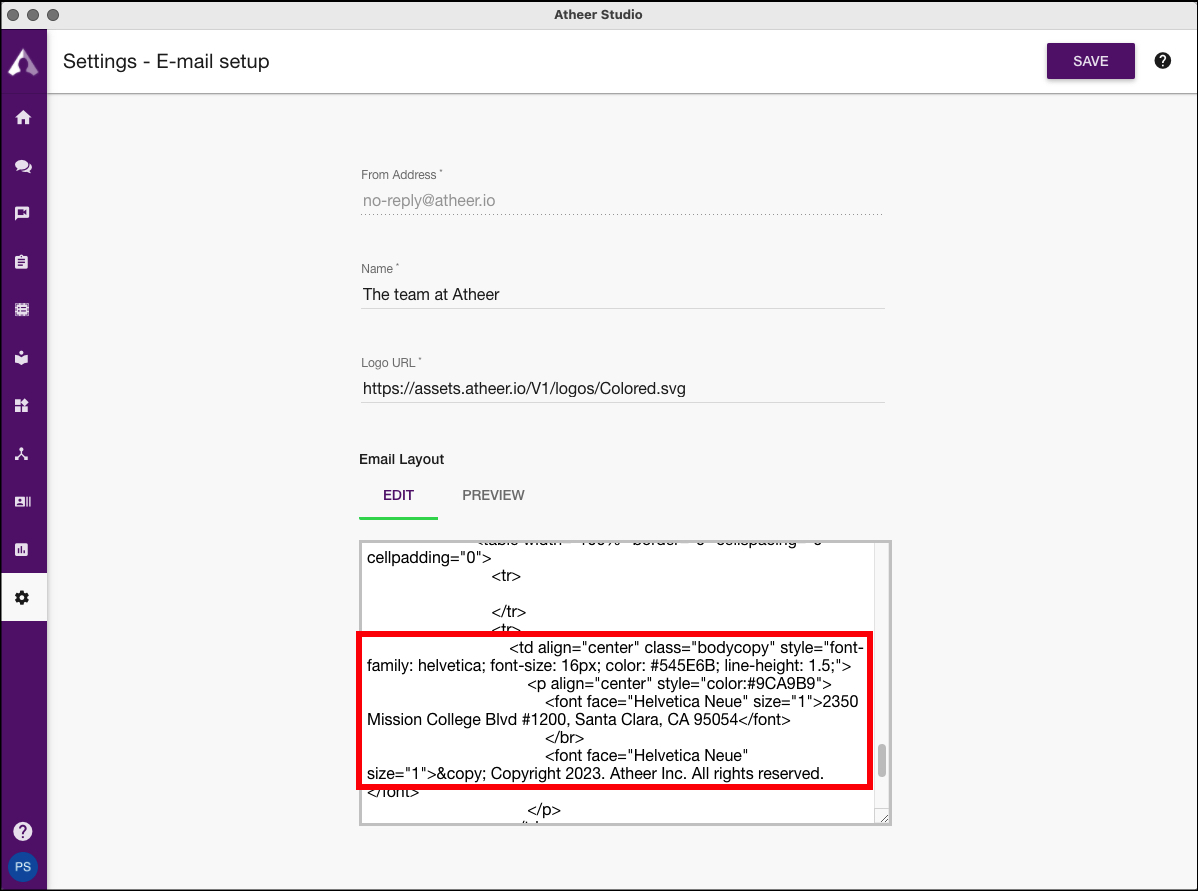Click the window close button
Image resolution: width=1198 pixels, height=891 pixels.
(x=13, y=15)
